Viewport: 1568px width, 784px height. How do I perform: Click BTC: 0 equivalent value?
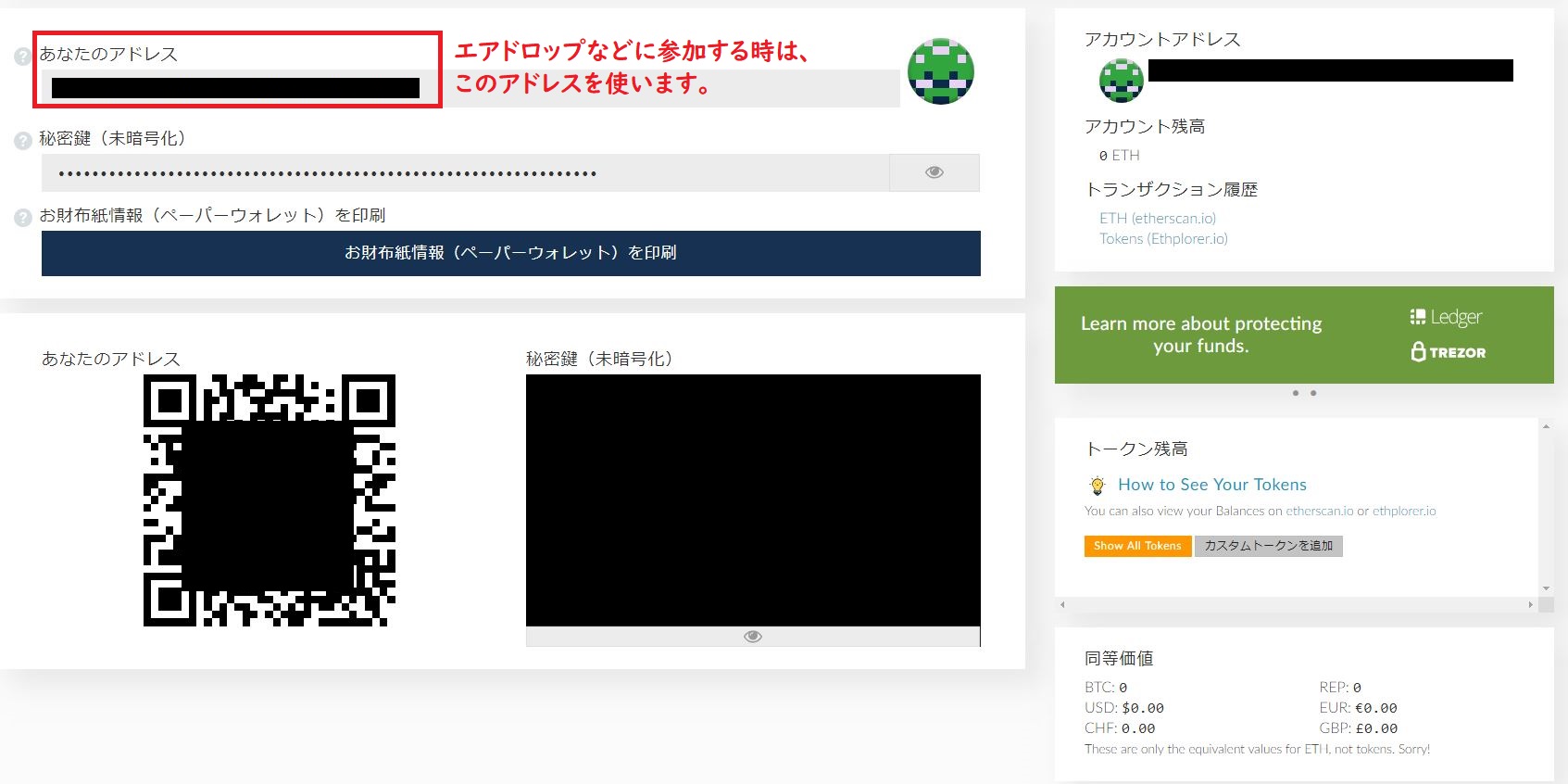1106,688
